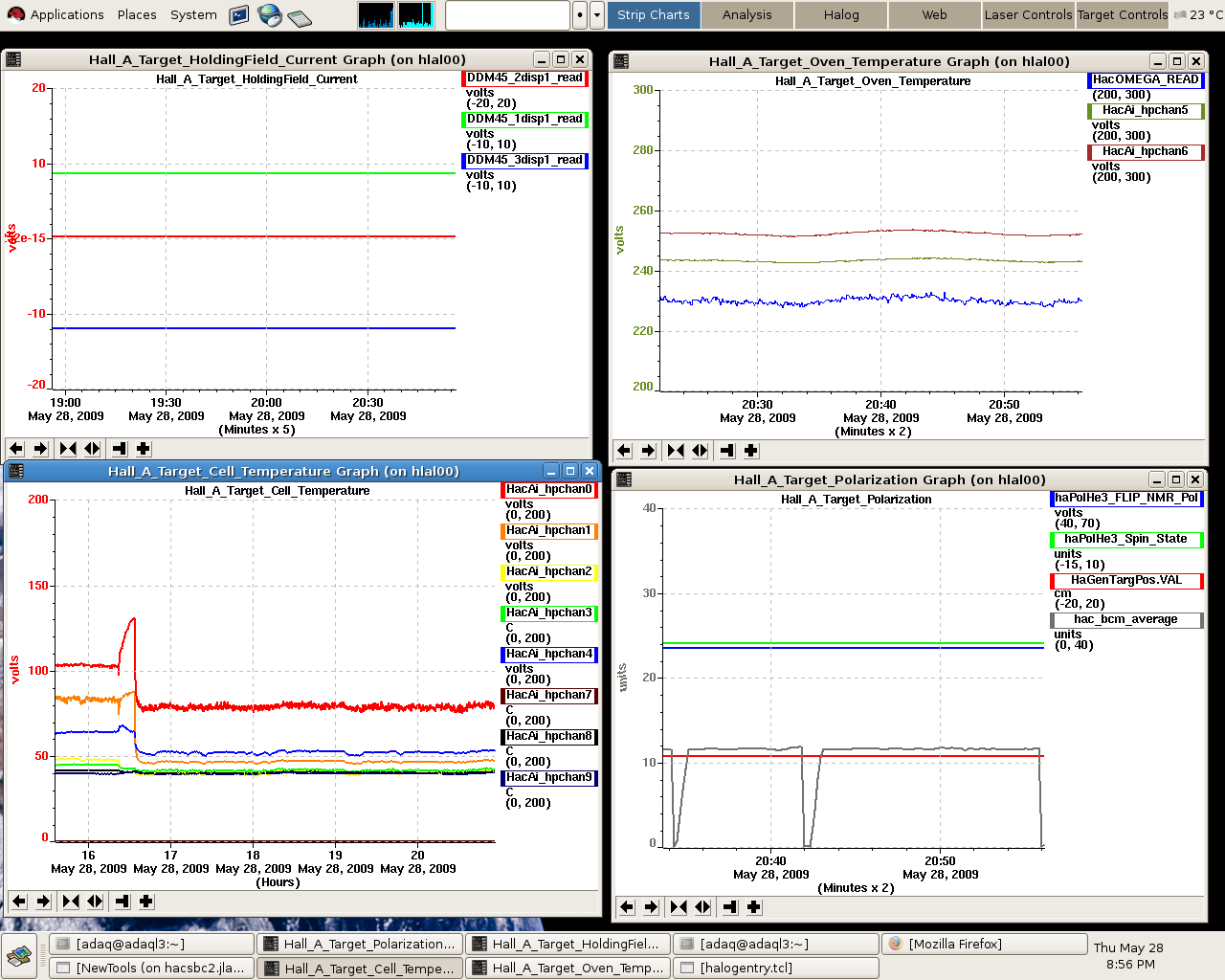Switch to NewTools taskbar window
The image size is (1225, 980).
point(152,968)
